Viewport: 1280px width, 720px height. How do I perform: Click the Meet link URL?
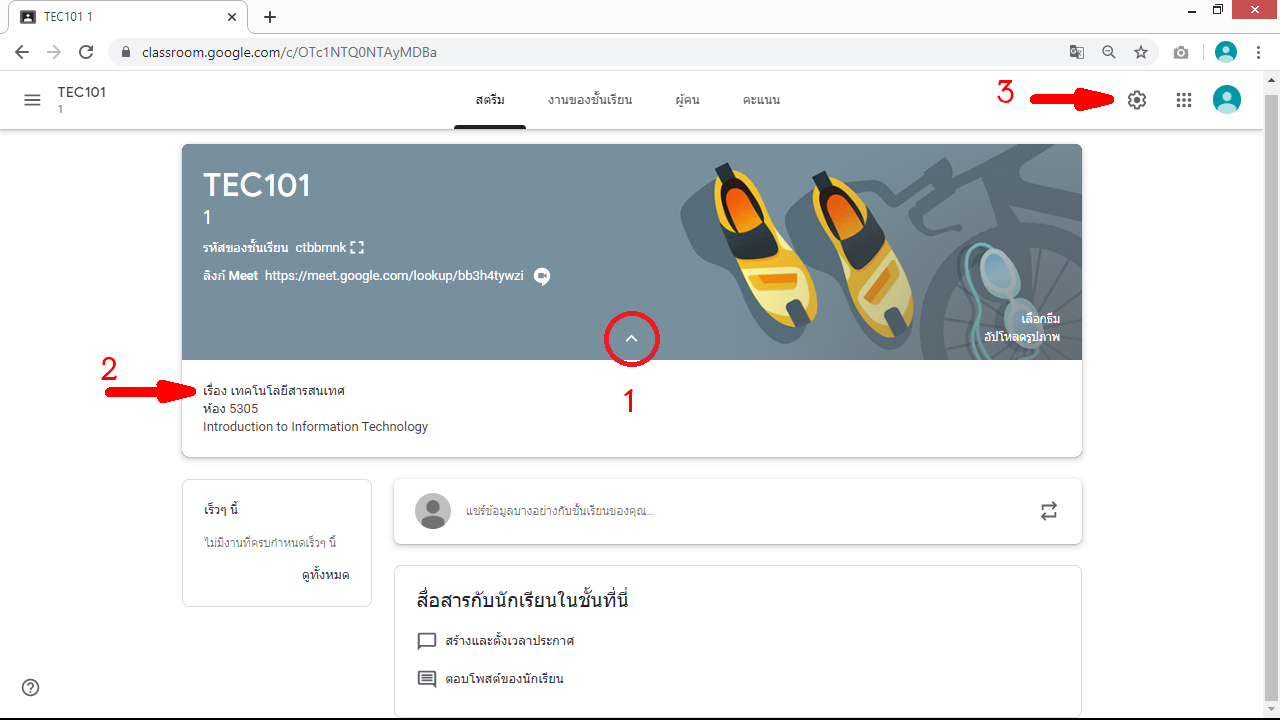(394, 276)
